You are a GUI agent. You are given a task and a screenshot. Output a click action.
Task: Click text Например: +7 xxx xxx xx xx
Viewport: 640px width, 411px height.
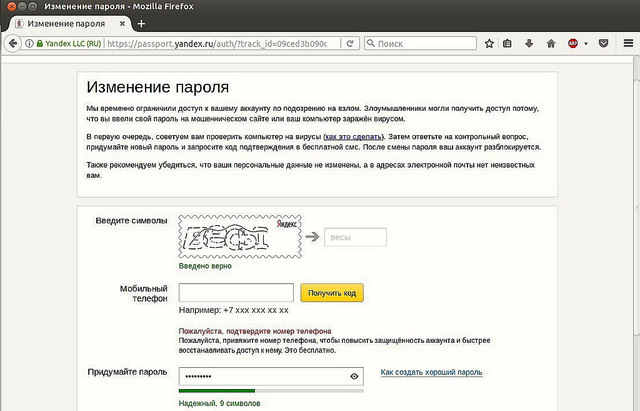pos(233,310)
